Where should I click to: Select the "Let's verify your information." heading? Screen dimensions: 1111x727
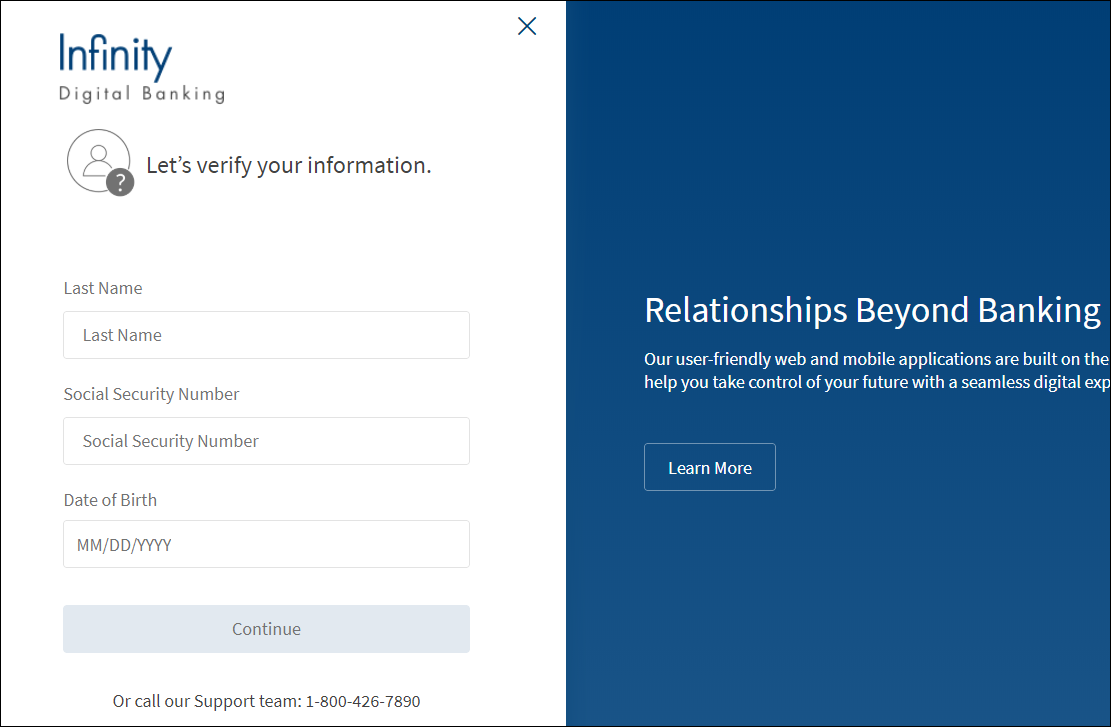tap(289, 165)
